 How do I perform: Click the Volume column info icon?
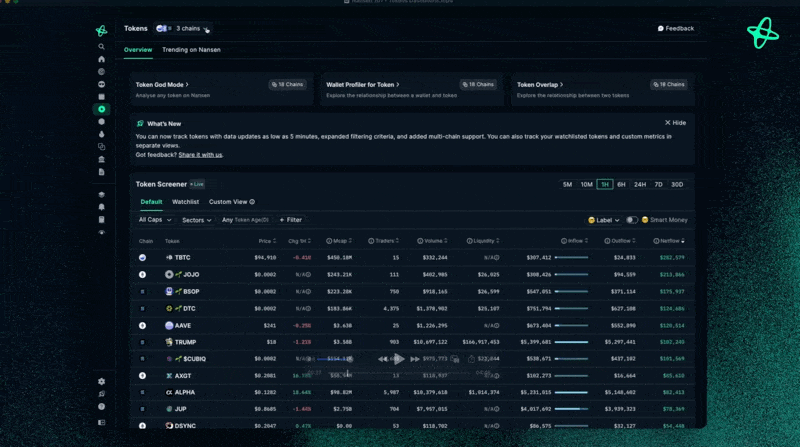coord(420,241)
